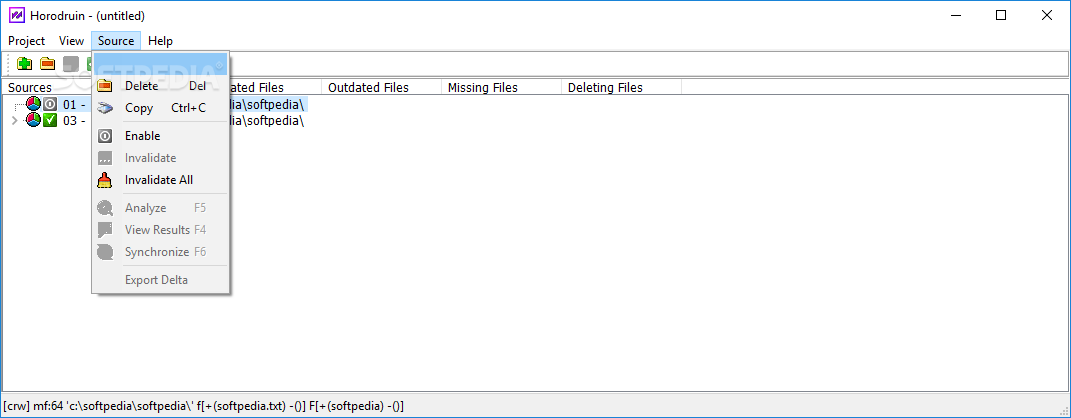Minimize the Horodruin window
This screenshot has height=418, width=1071.
[x=955, y=16]
